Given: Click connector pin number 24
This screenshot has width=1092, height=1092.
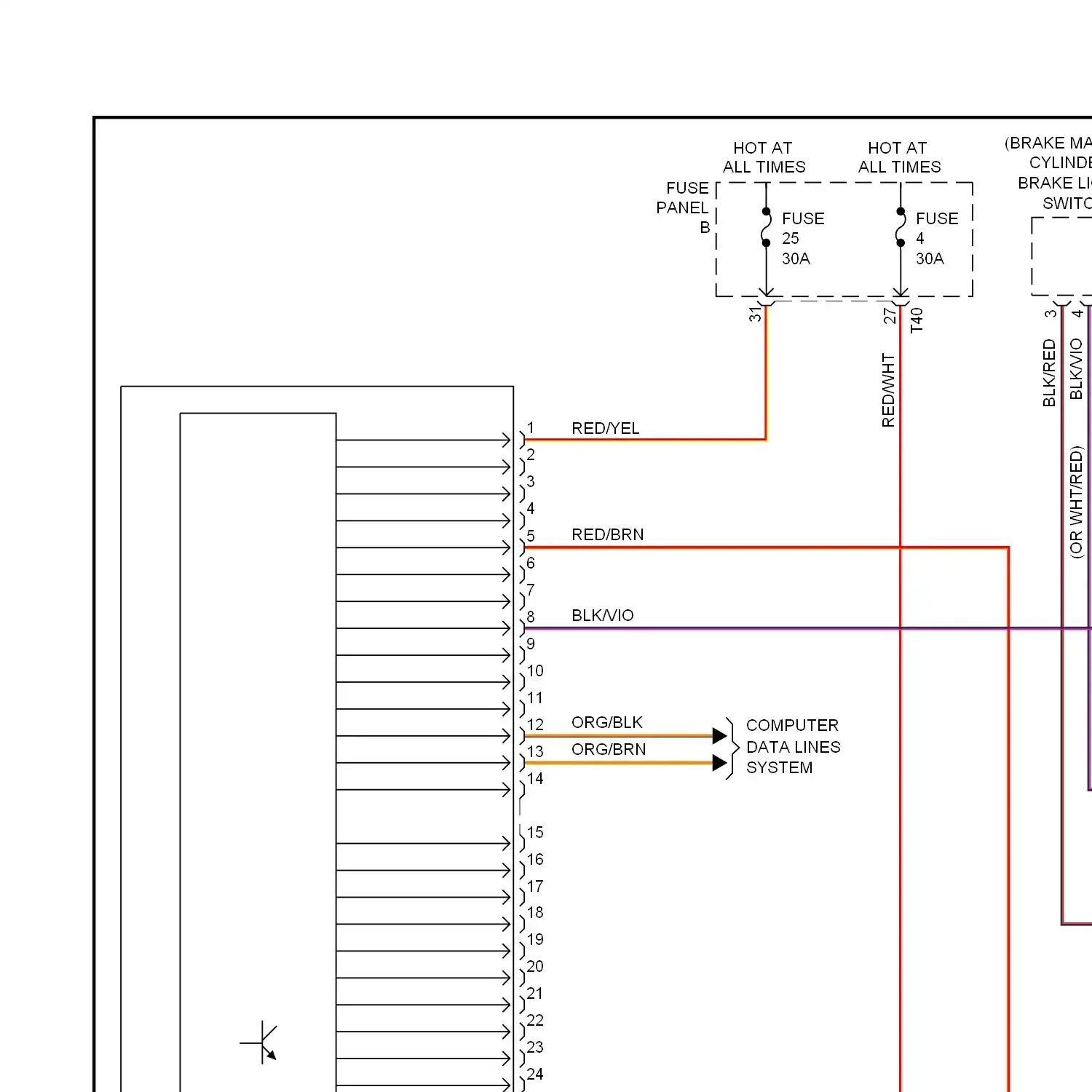Looking at the screenshot, I should pyautogui.click(x=535, y=1074).
